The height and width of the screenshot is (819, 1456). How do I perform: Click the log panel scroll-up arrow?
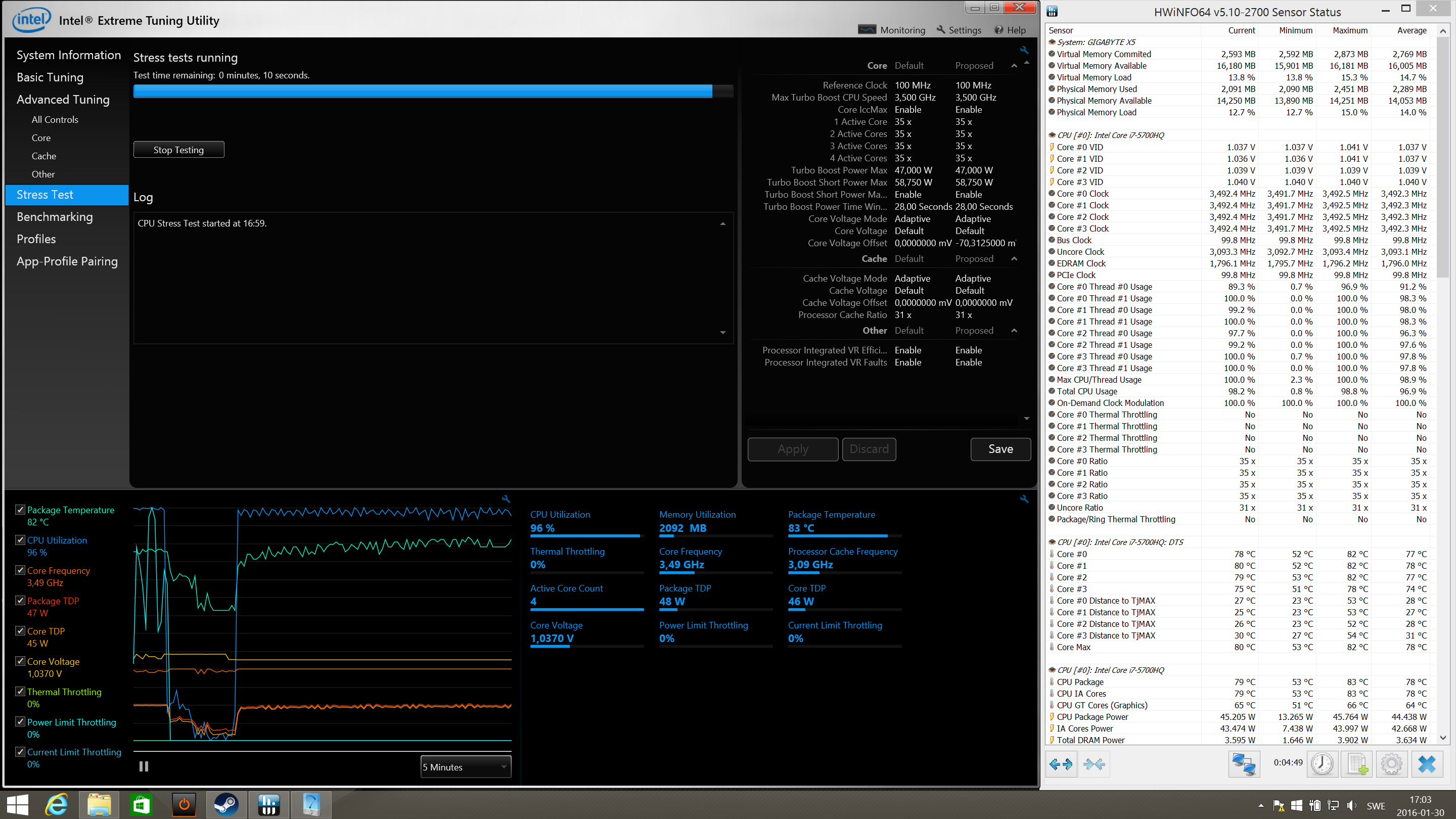pos(723,224)
